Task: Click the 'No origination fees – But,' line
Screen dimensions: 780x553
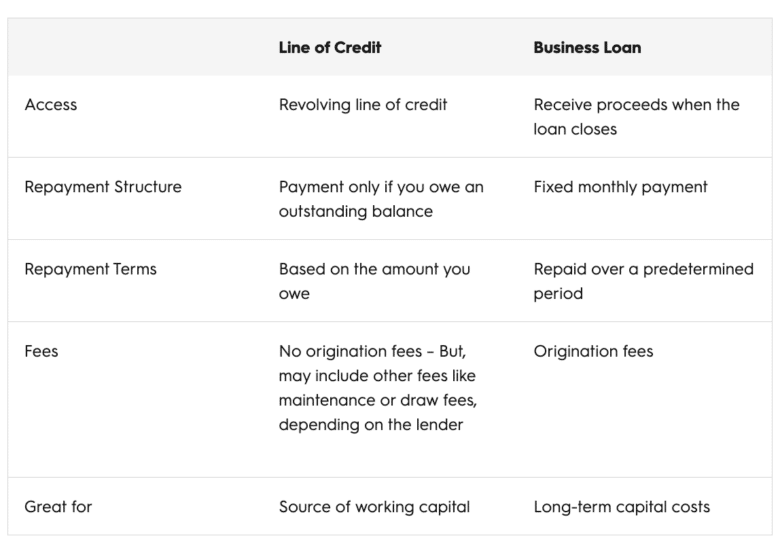Action: (373, 351)
